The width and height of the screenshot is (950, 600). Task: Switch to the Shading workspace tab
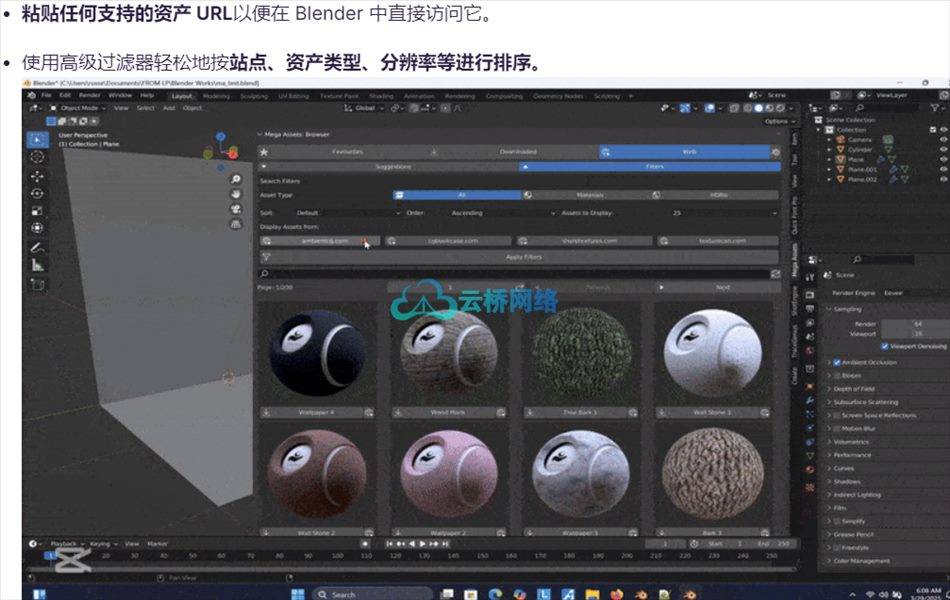click(x=381, y=96)
